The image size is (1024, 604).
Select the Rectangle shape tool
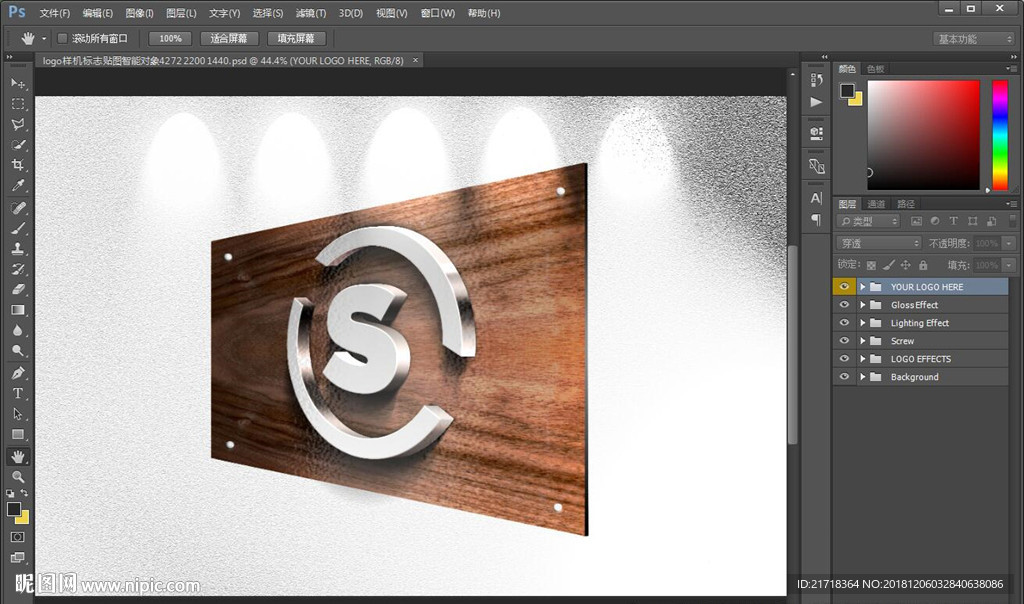click(x=18, y=434)
